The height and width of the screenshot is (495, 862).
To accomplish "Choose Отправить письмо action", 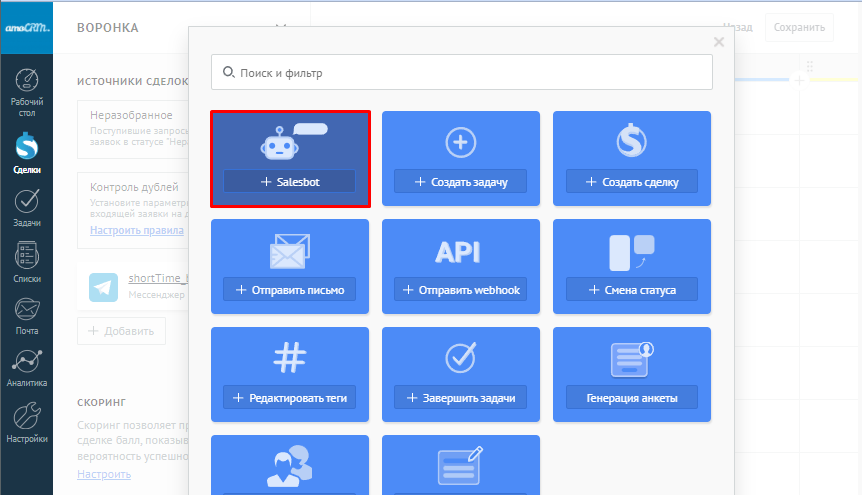I will [289, 290].
